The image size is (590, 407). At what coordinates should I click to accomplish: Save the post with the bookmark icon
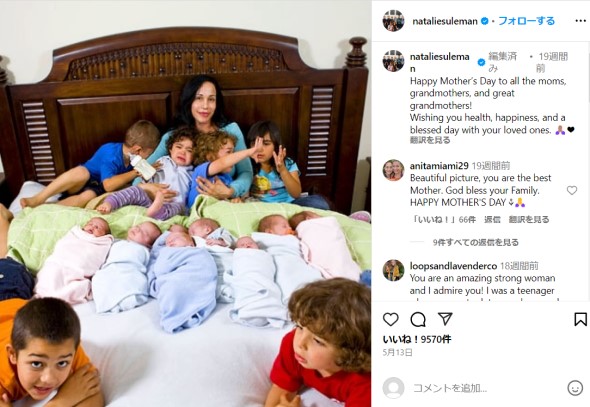(580, 319)
